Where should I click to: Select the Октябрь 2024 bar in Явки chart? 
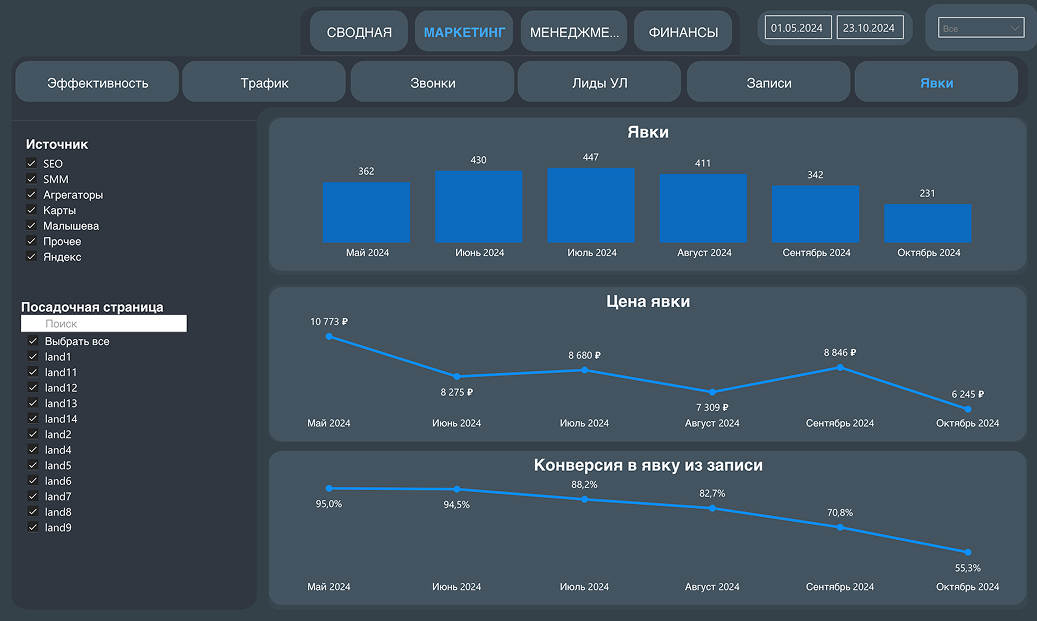pos(927,223)
